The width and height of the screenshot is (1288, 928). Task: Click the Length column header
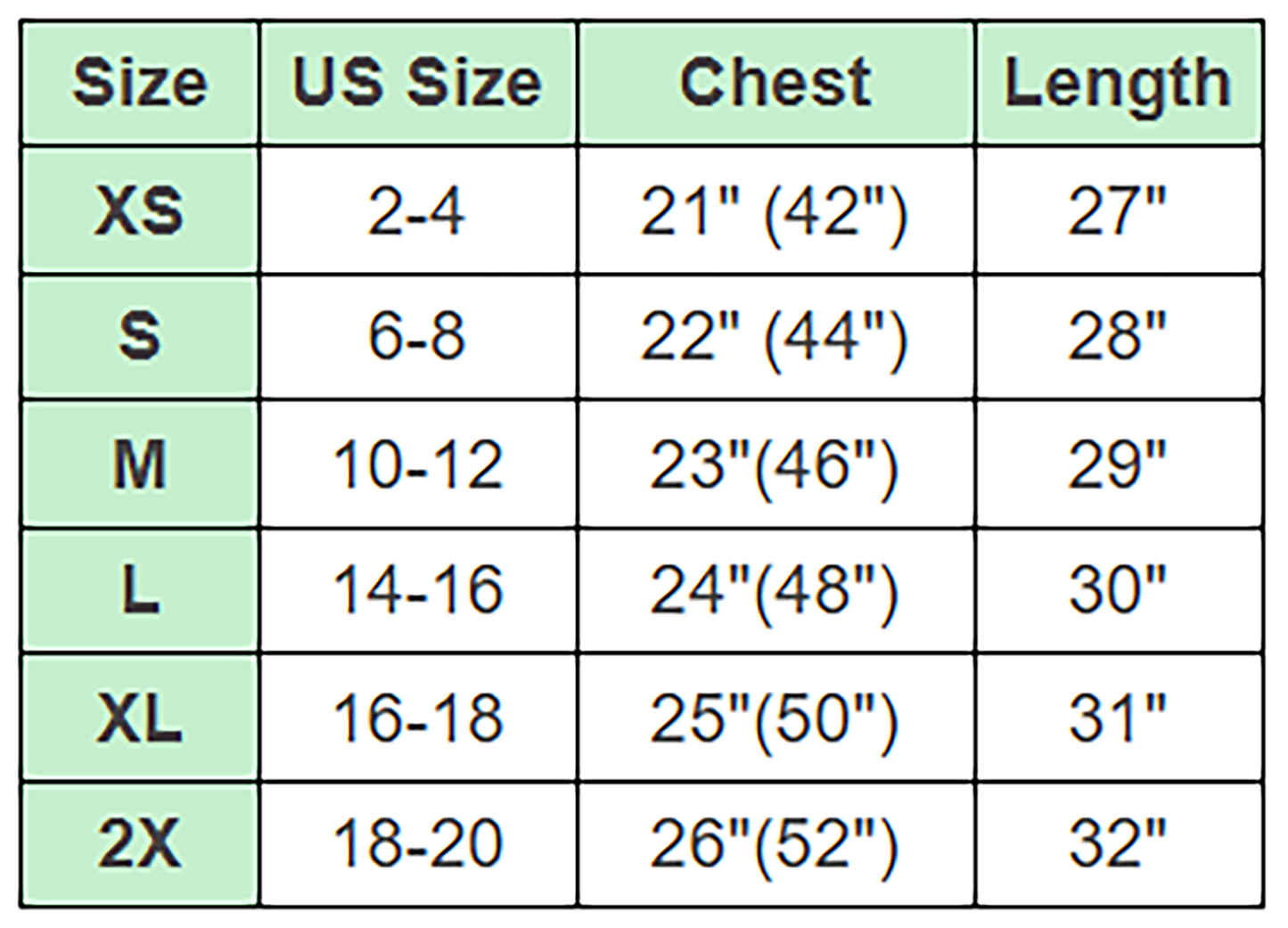1118,83
